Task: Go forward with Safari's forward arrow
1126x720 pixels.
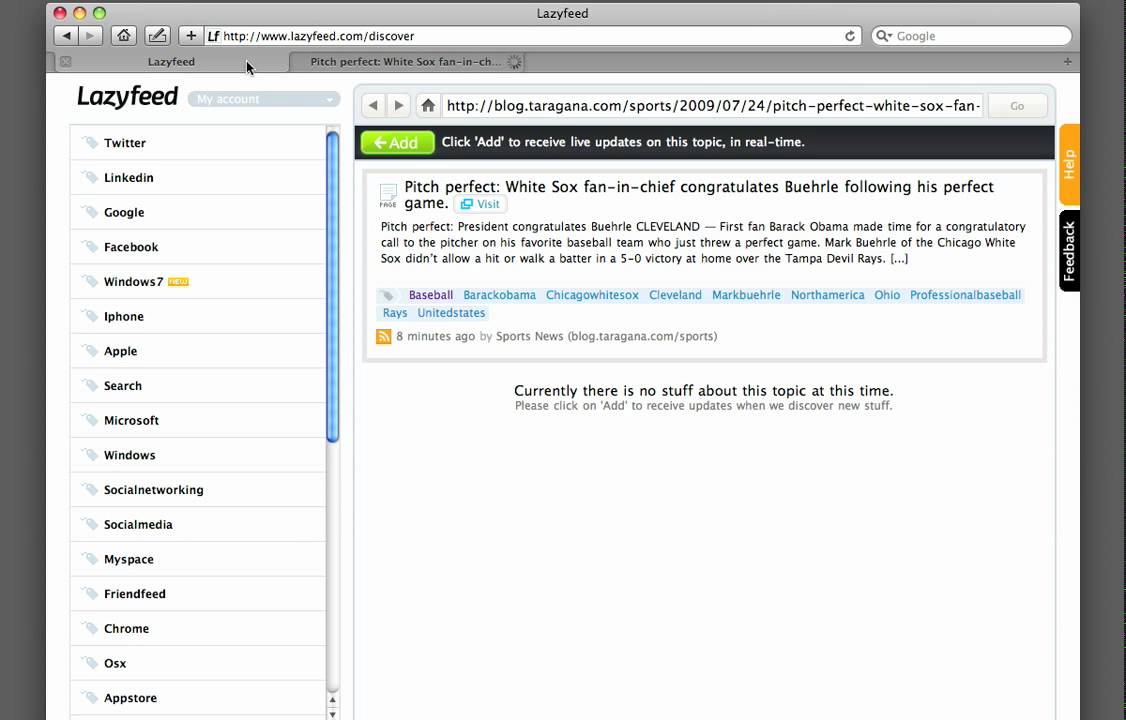Action: pos(90,36)
